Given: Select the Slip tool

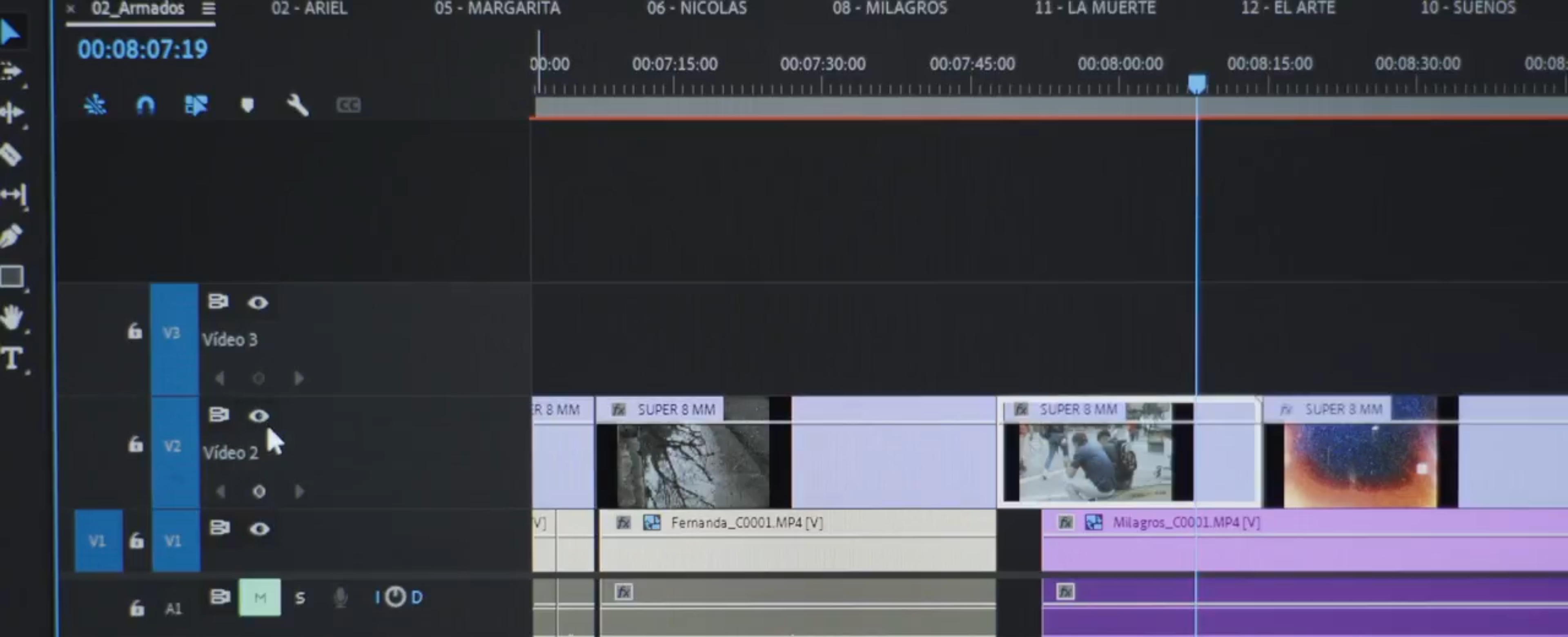Looking at the screenshot, I should tap(13, 195).
